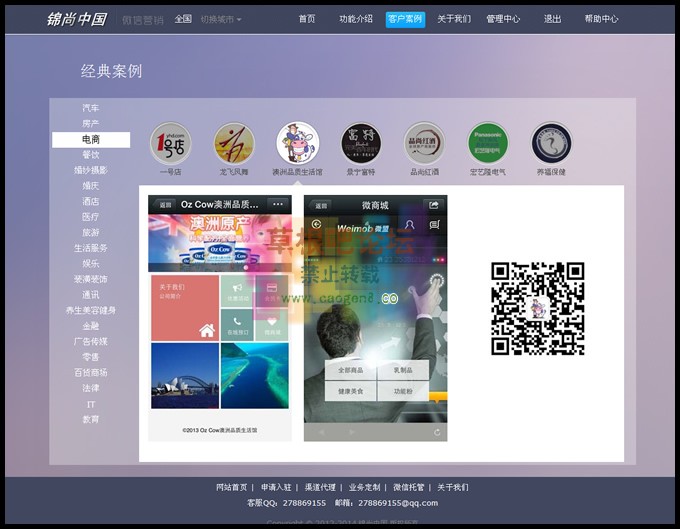Select 装潢装饰 category in sidebar
This screenshot has height=529, width=680.
[91, 279]
